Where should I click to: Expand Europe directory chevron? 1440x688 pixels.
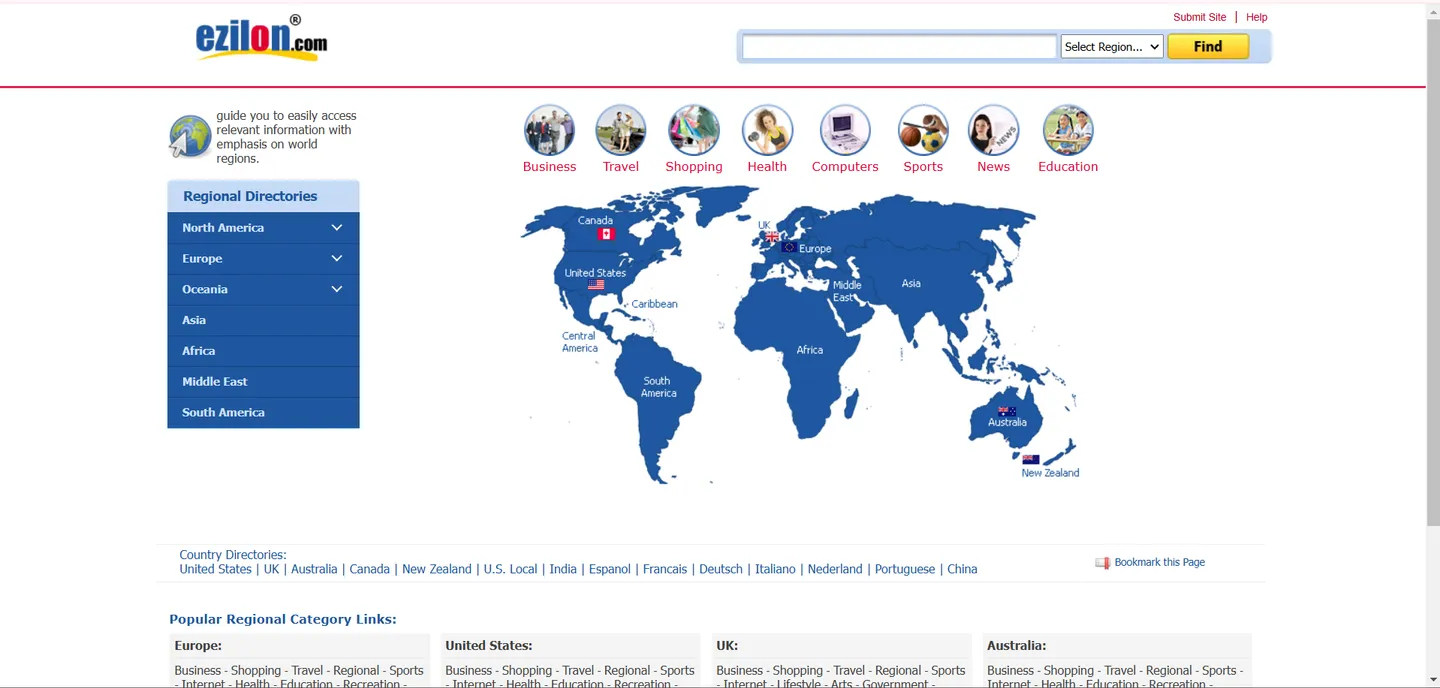point(337,259)
